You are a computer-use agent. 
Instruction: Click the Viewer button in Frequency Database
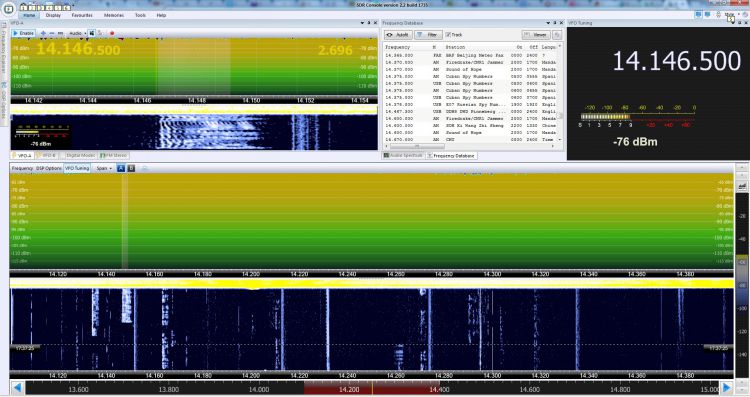[x=536, y=35]
